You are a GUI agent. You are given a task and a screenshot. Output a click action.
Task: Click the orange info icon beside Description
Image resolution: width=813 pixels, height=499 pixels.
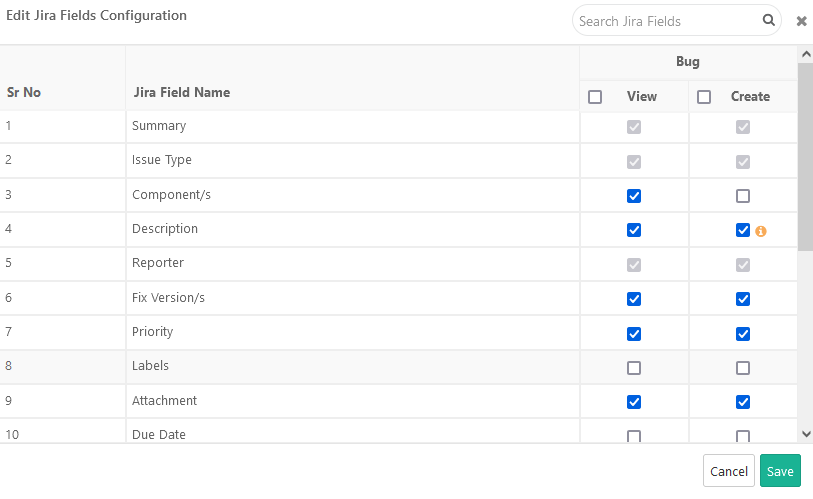coord(760,231)
